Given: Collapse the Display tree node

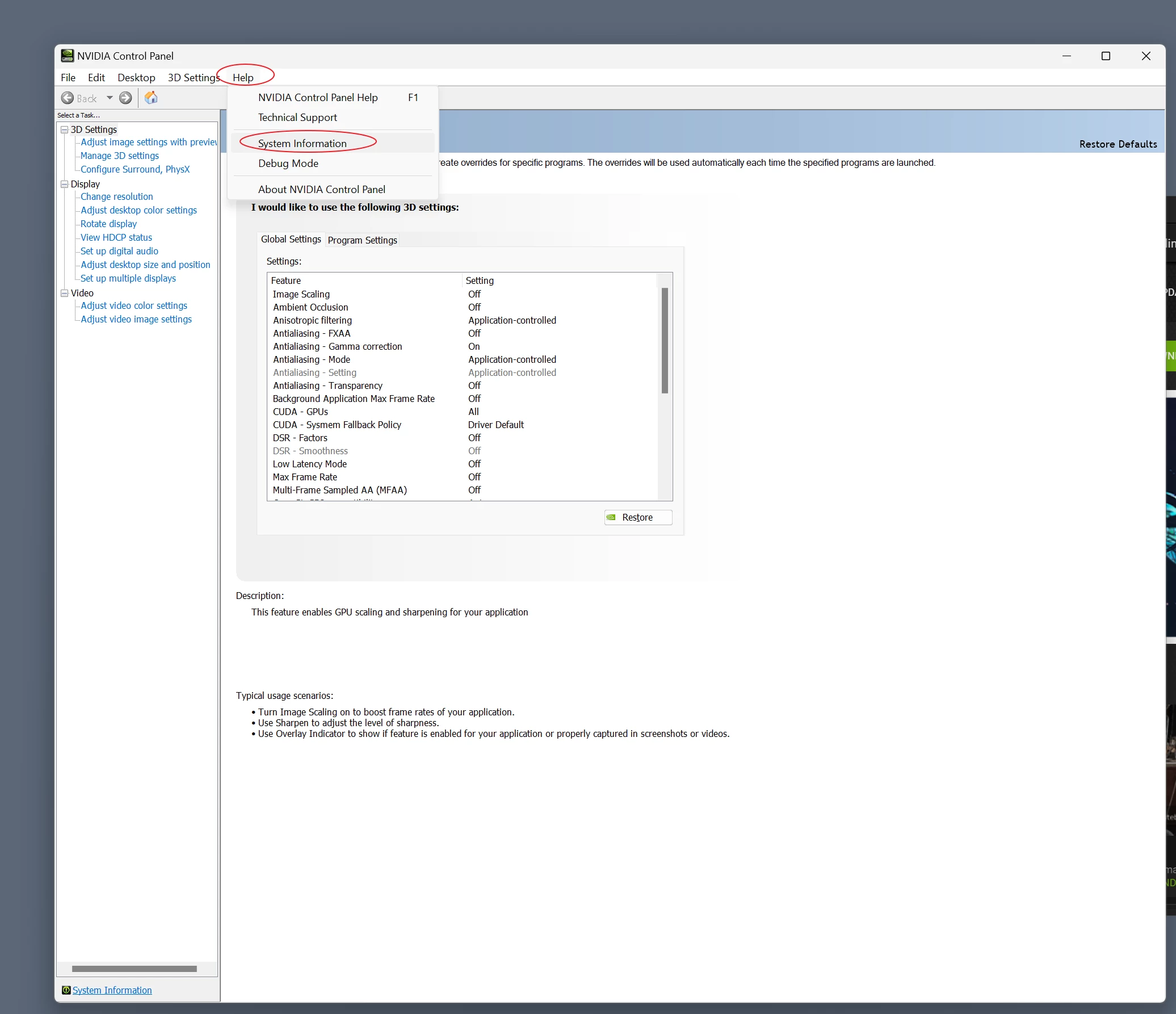Looking at the screenshot, I should coord(64,185).
